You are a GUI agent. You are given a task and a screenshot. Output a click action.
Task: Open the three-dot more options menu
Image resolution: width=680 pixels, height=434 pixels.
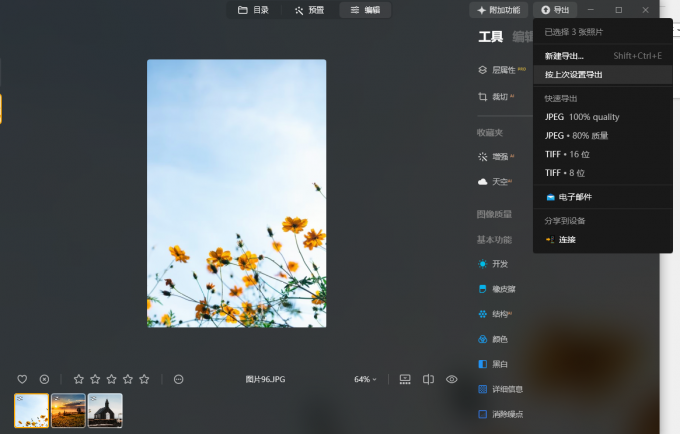click(178, 379)
